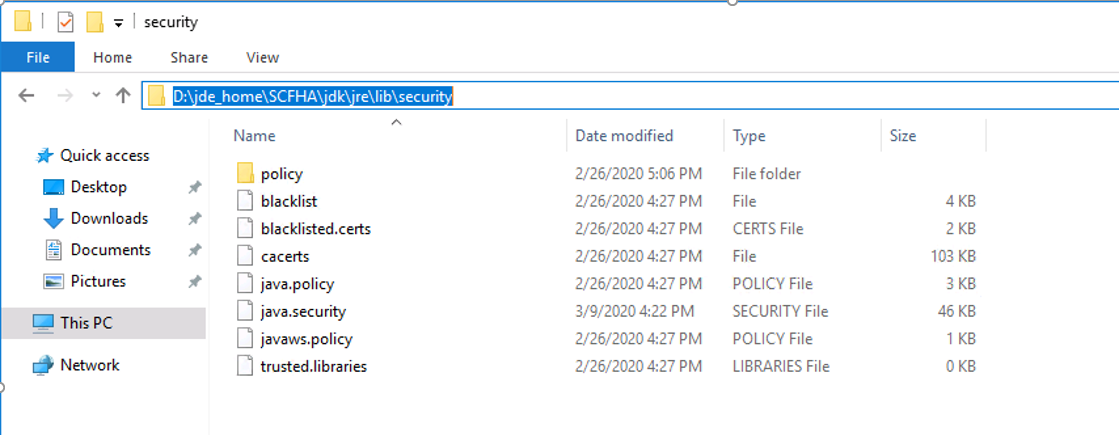This screenshot has width=1119, height=435.
Task: Switch to the Share ribbon tab
Action: point(189,58)
